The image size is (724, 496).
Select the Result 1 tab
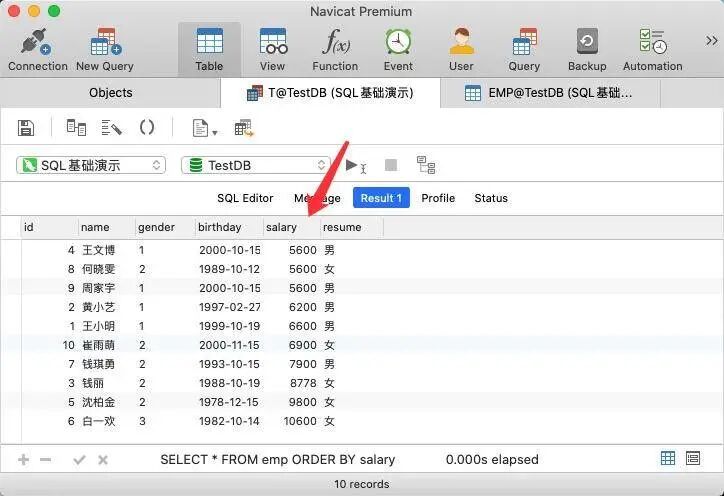pos(381,198)
